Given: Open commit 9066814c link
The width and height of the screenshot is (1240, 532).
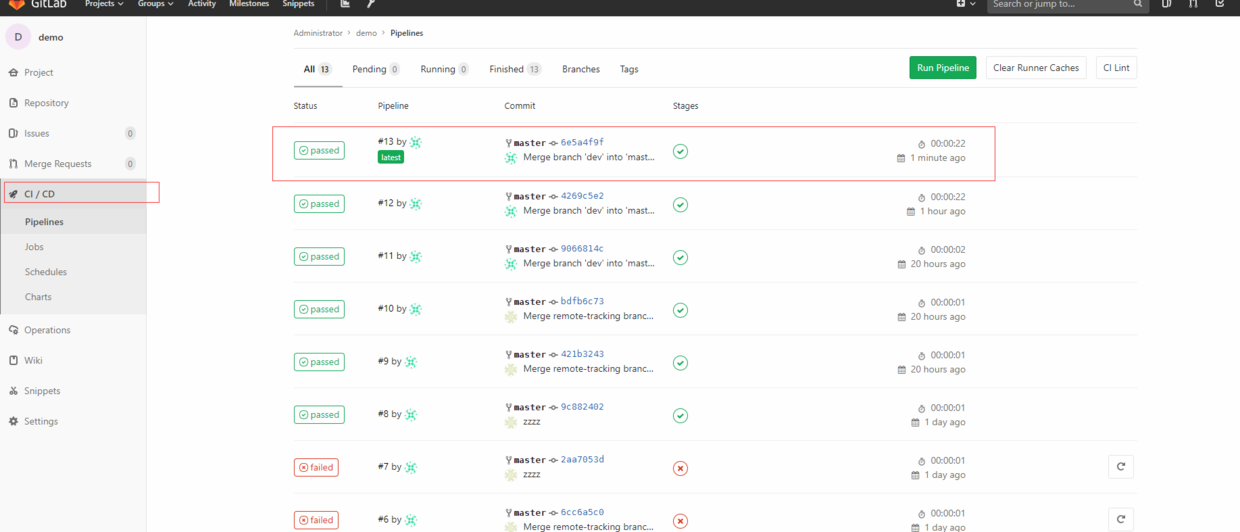Looking at the screenshot, I should tap(582, 249).
